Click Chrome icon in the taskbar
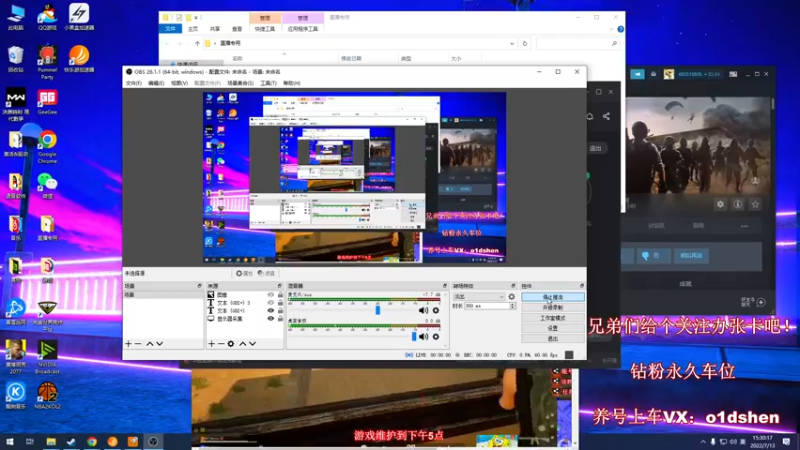800x450 pixels. tap(92, 442)
